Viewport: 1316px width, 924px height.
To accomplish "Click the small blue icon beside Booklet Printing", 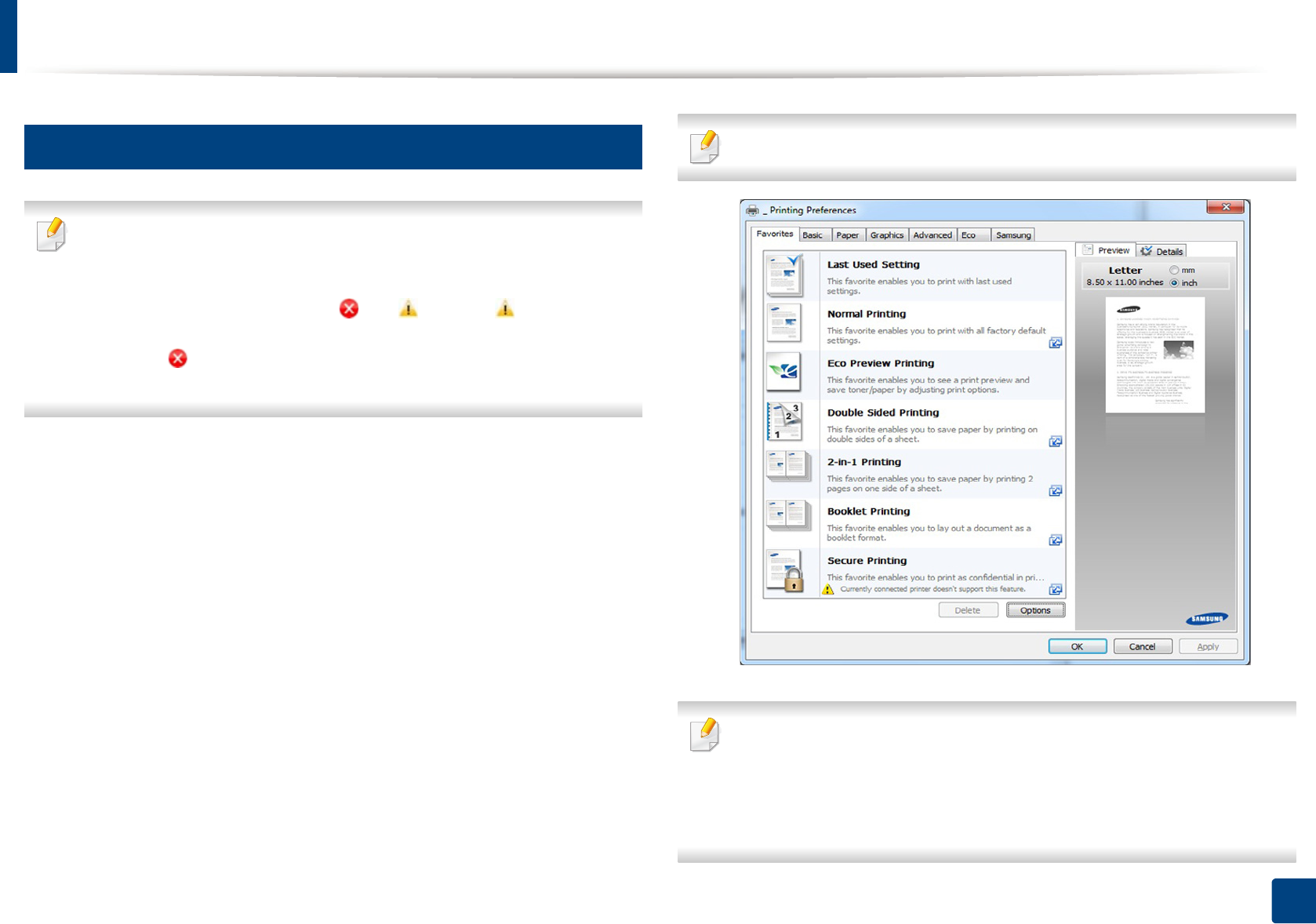I will pyautogui.click(x=1056, y=540).
